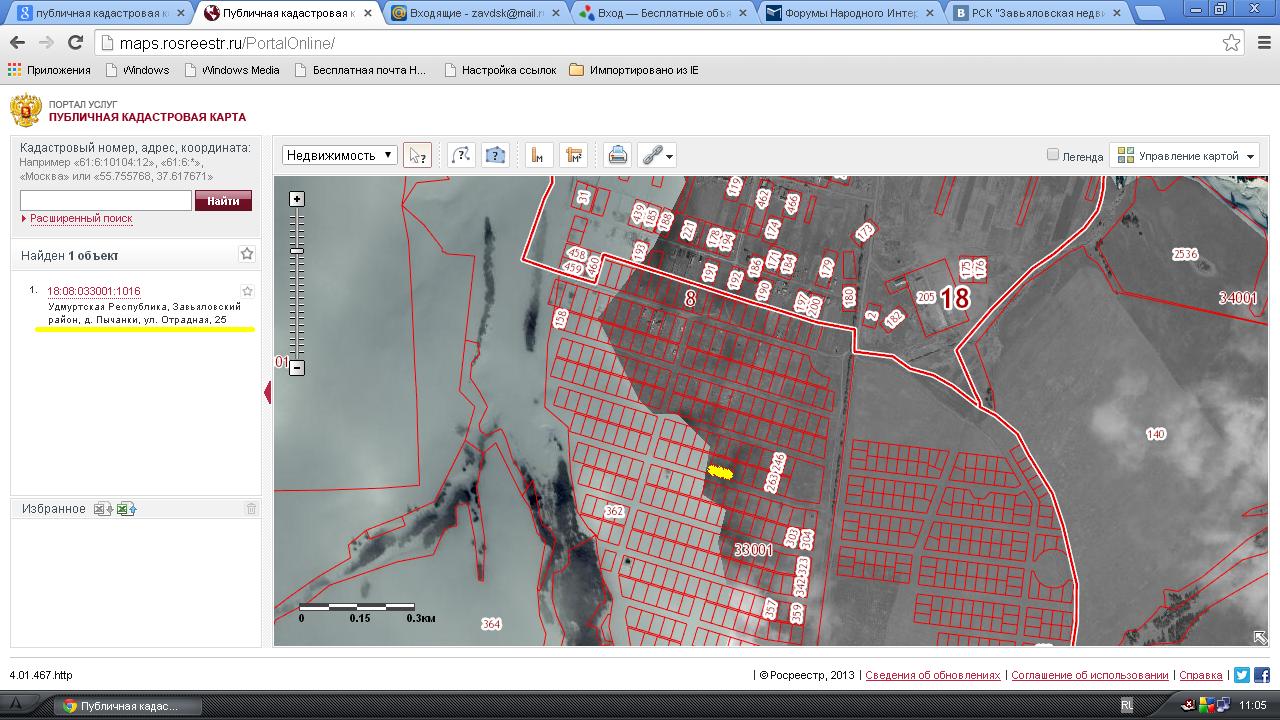This screenshot has width=1280, height=720.
Task: Toggle the overview map corner button
Action: (x=1261, y=637)
